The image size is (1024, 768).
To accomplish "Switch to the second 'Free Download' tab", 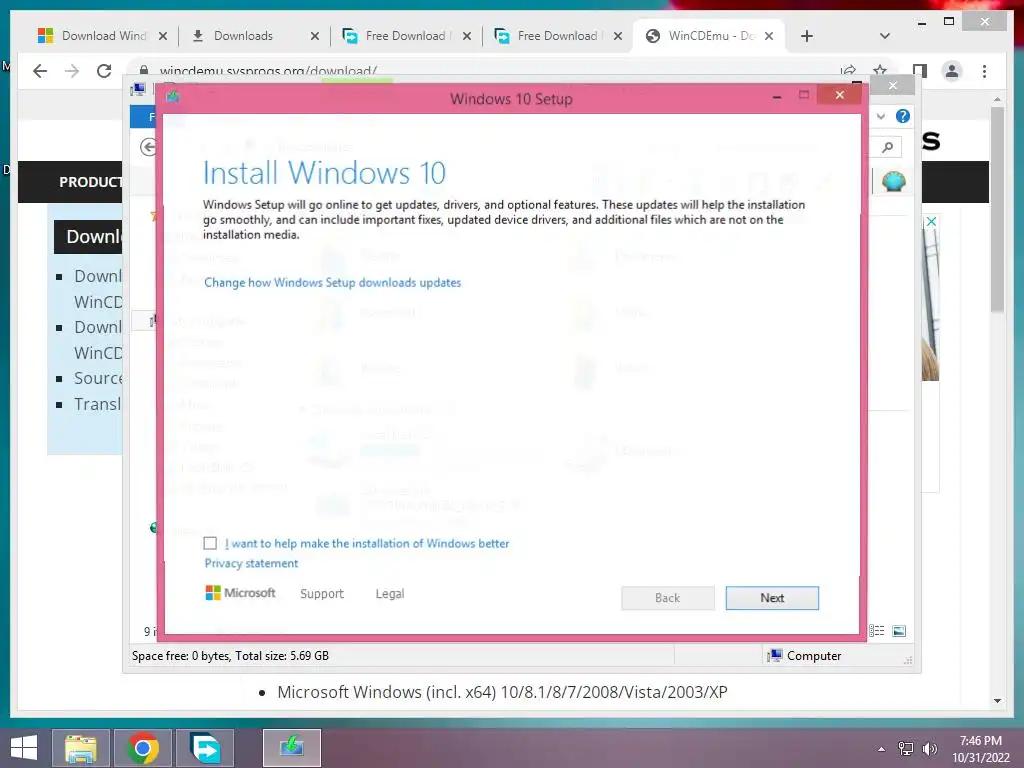I will pos(548,36).
